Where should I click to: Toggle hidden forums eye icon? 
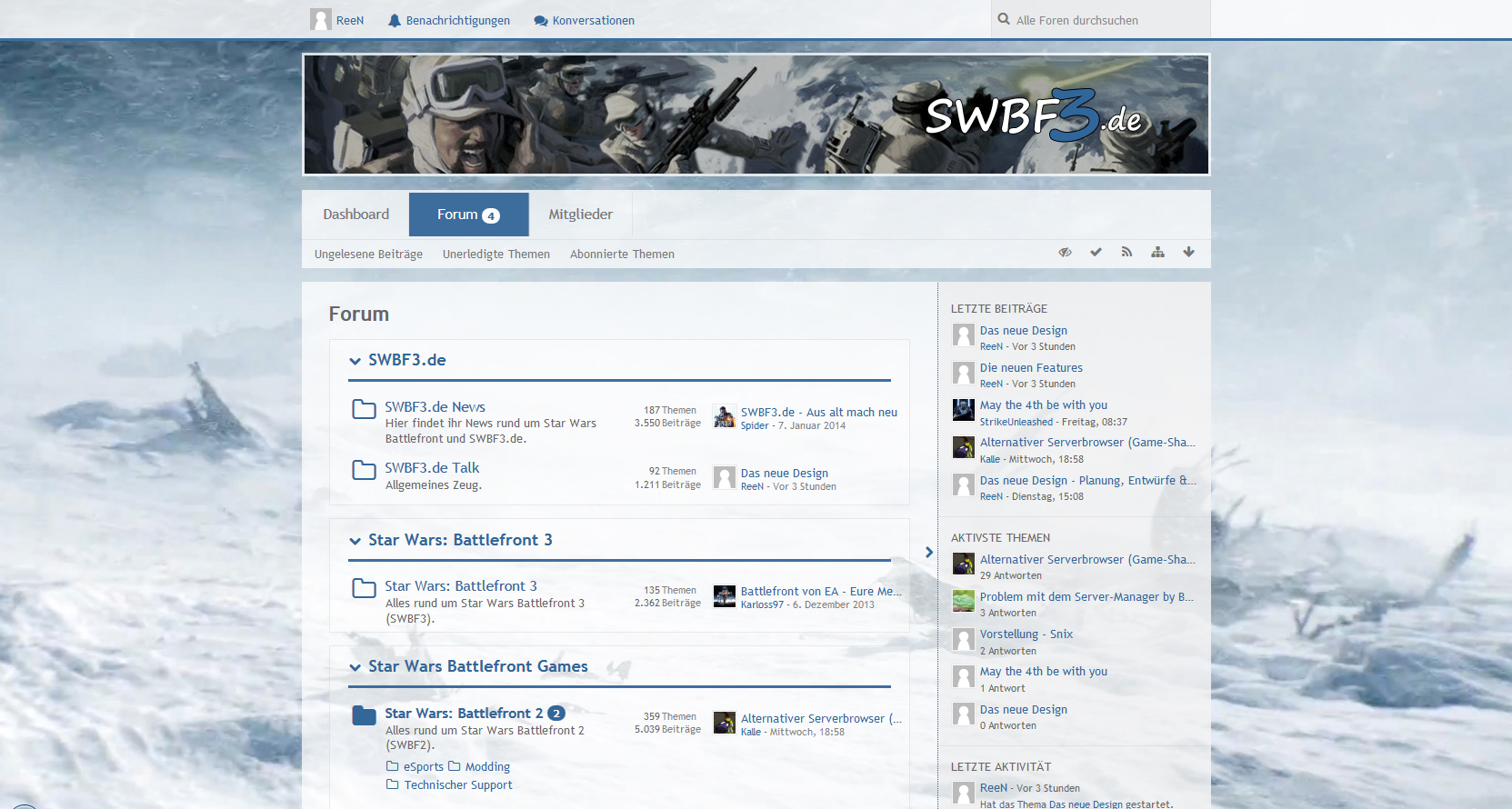pos(1066,253)
